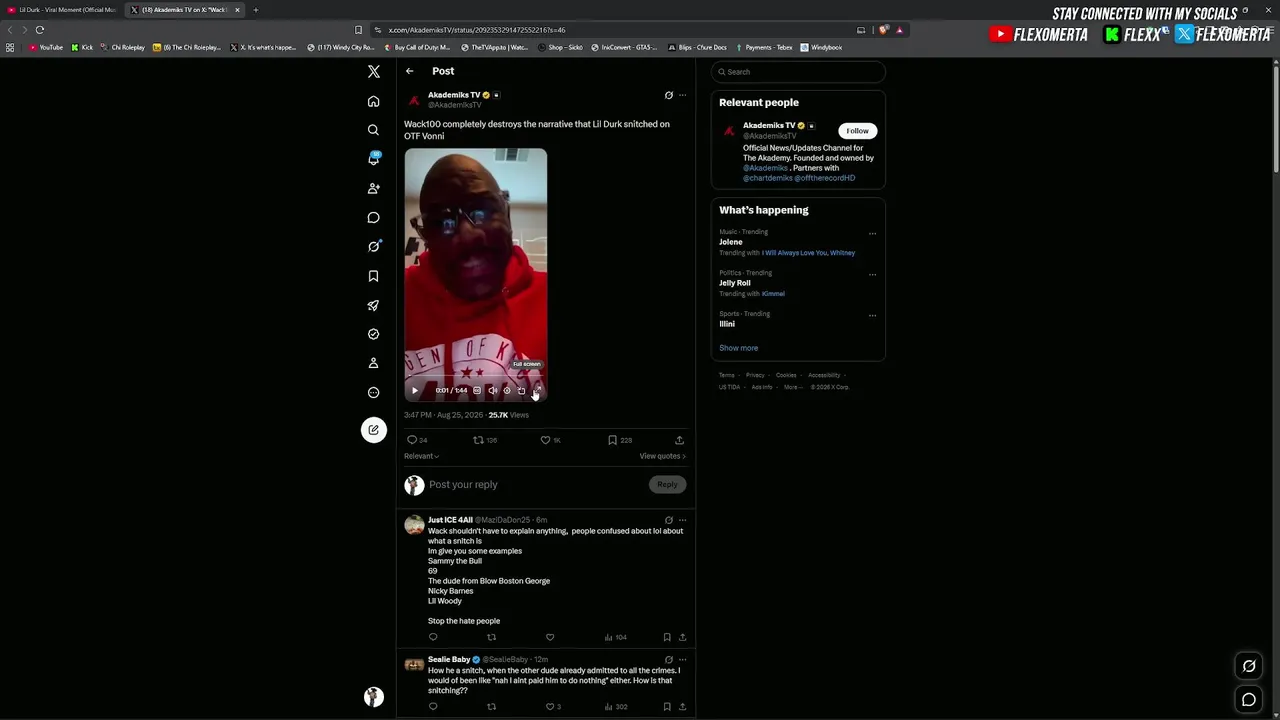The image size is (1280, 720).
Task: Bookmark the Just ICE 4All reply
Action: coord(667,637)
